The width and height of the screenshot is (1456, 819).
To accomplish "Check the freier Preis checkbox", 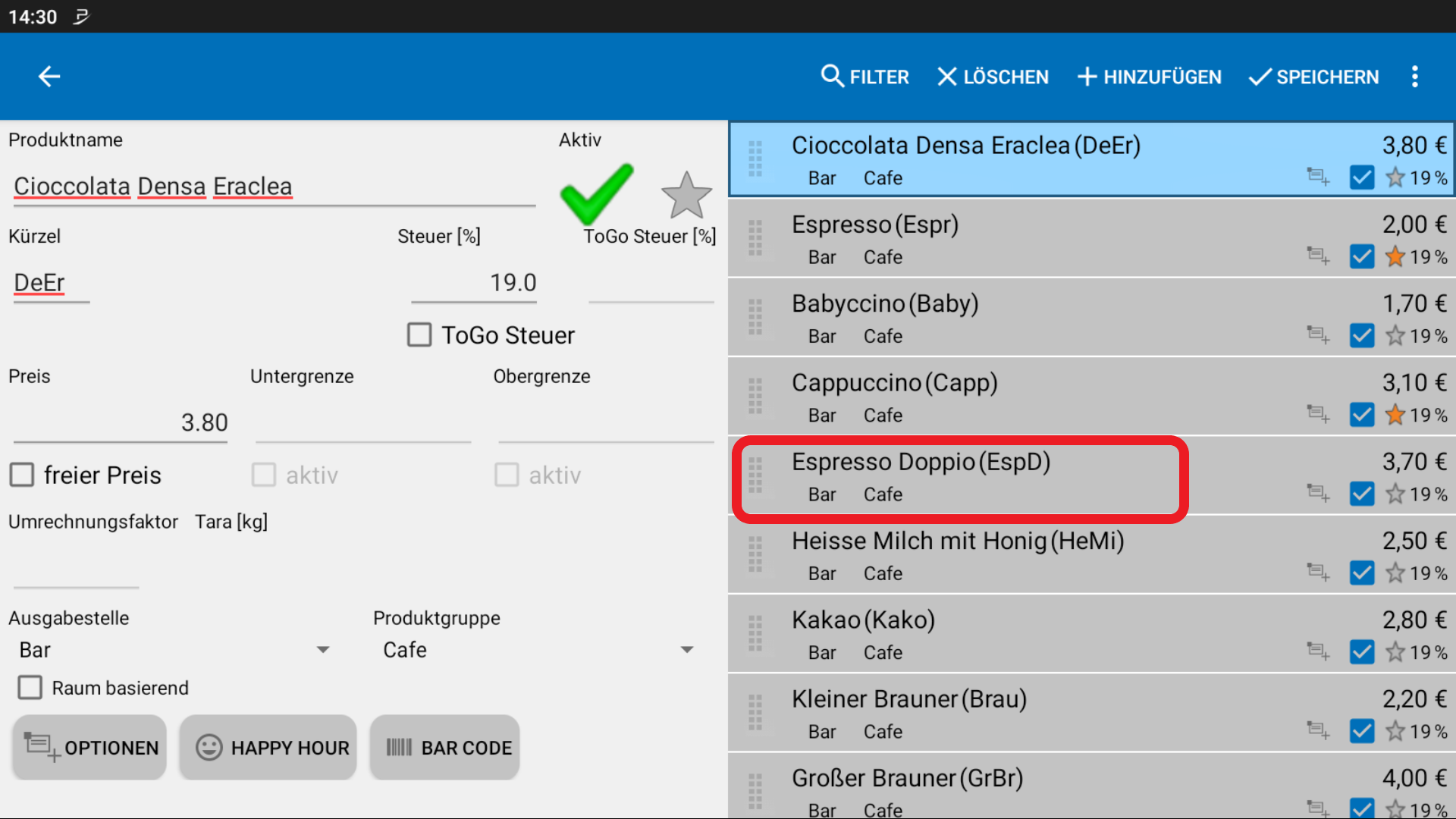I will [x=22, y=475].
